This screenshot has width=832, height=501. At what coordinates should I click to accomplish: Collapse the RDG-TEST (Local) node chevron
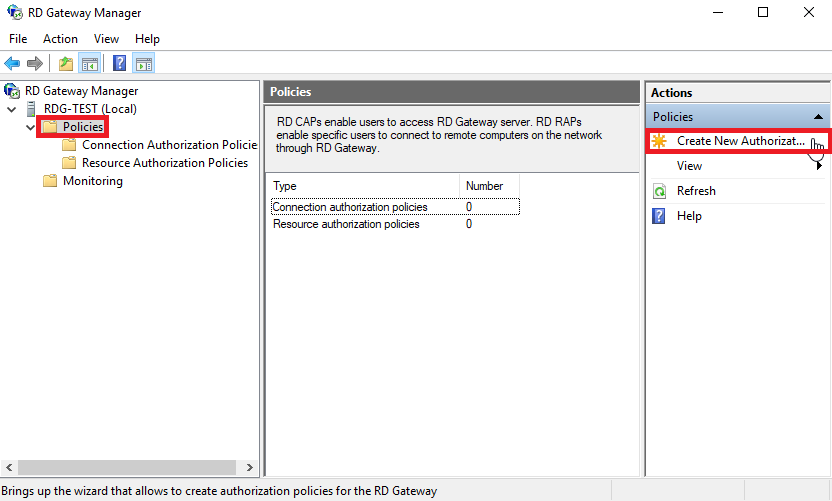point(12,109)
